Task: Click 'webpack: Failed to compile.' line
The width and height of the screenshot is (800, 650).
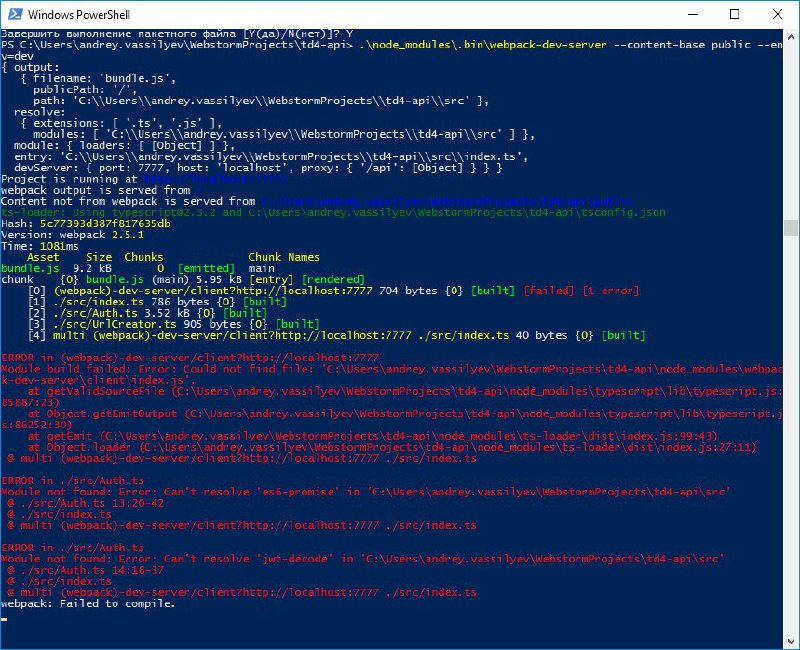Action: click(88, 604)
